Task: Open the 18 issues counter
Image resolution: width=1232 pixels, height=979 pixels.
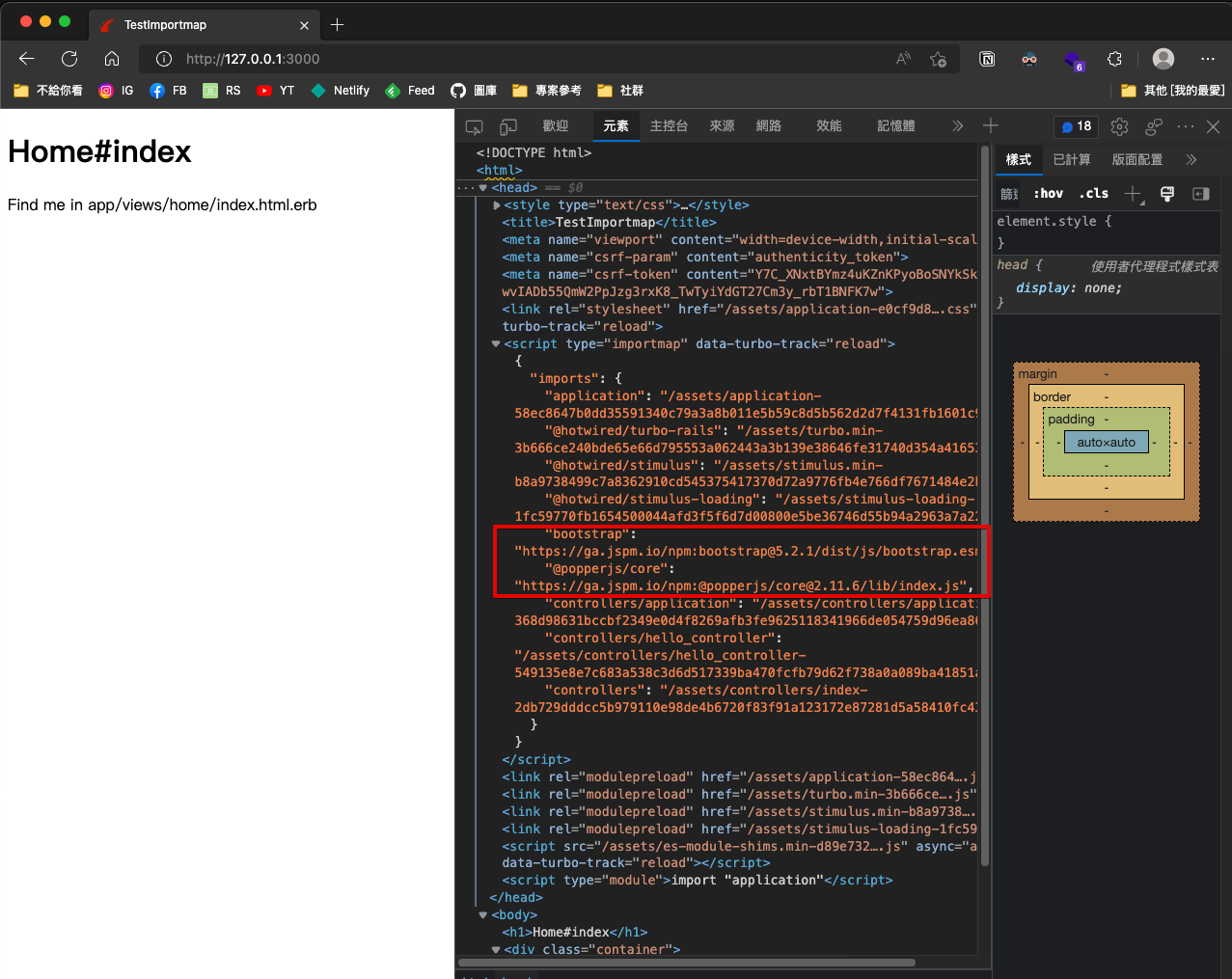Action: tap(1077, 126)
